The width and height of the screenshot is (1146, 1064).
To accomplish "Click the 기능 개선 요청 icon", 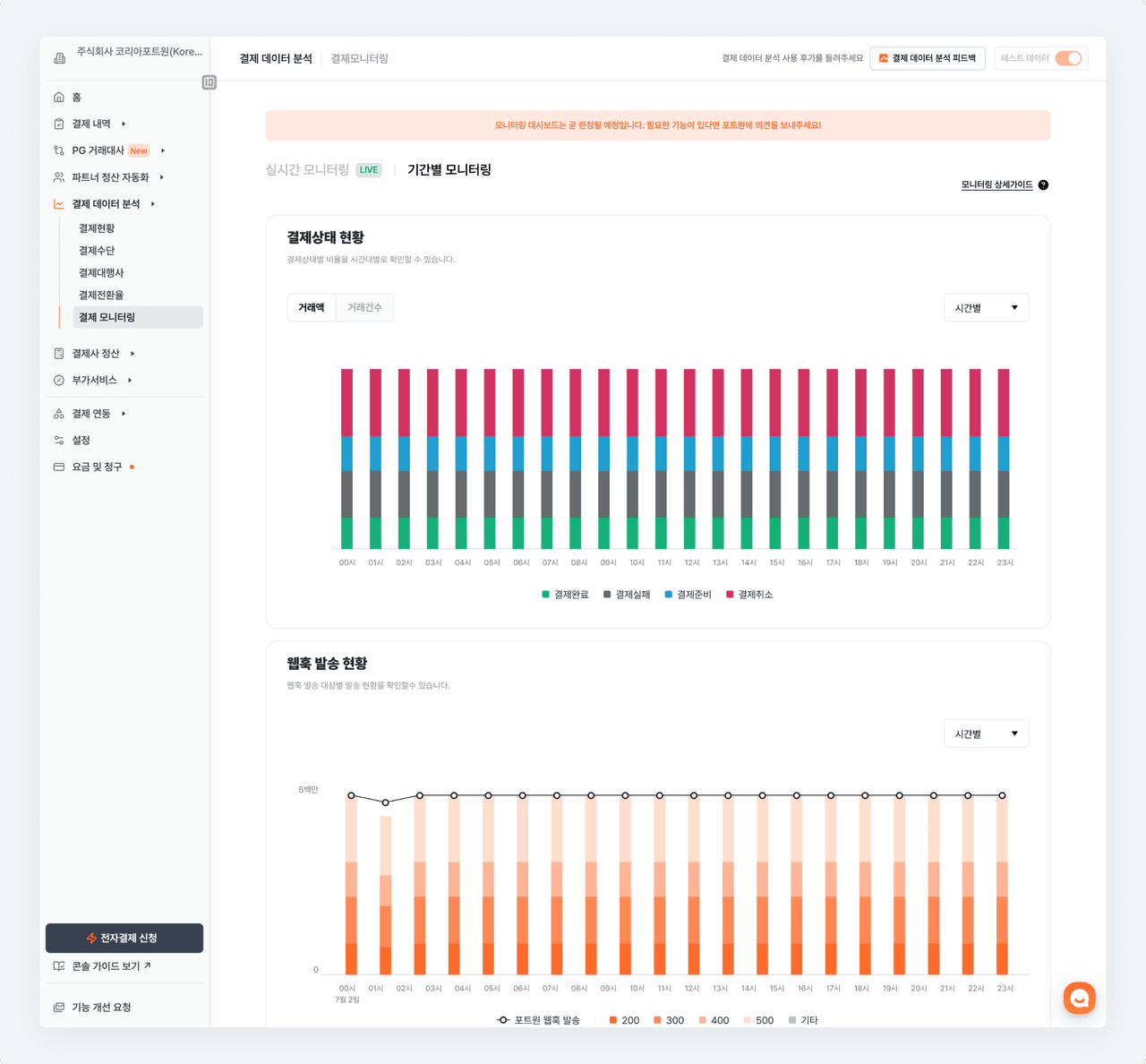I will [59, 1008].
